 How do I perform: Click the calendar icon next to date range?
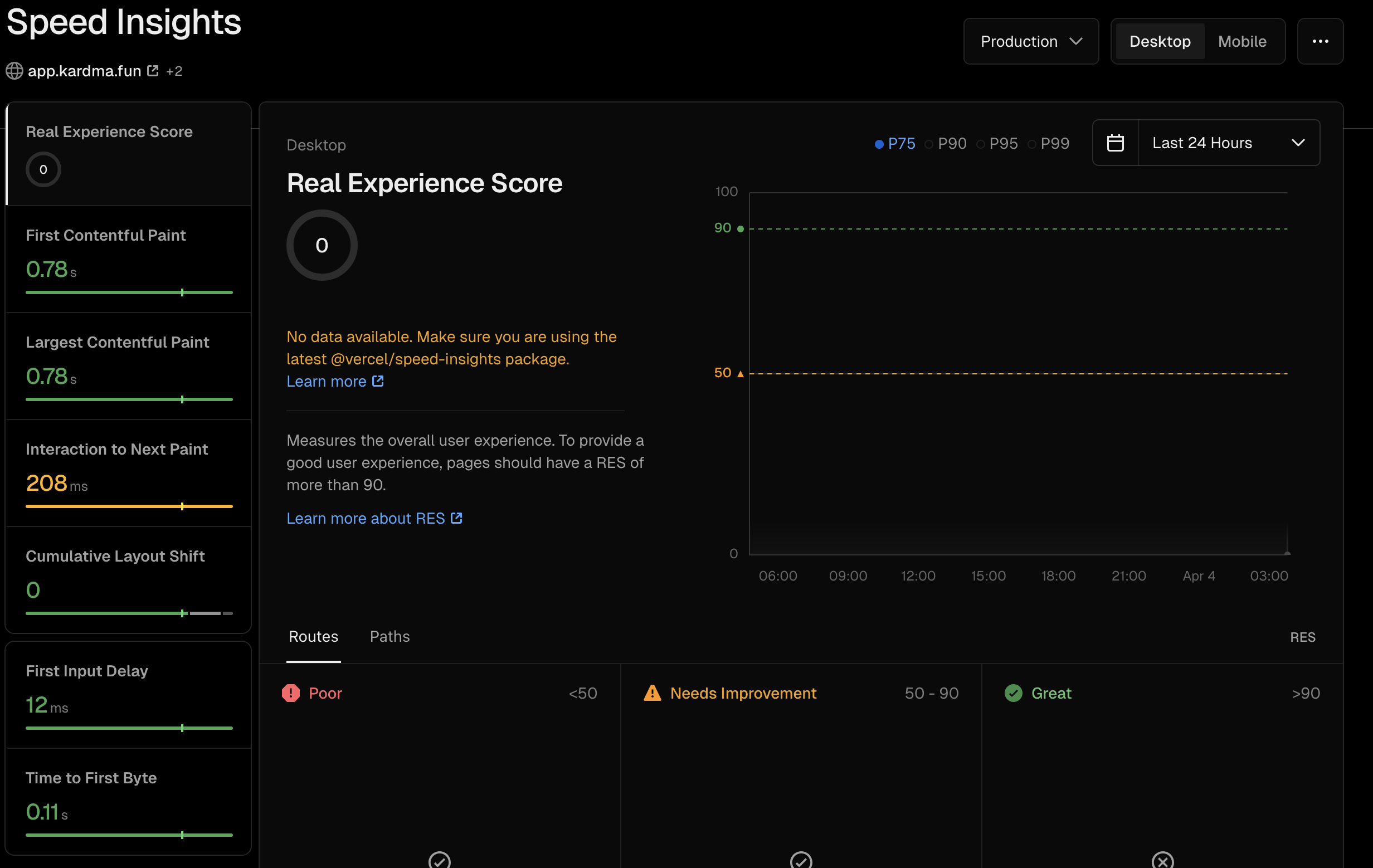click(1116, 143)
